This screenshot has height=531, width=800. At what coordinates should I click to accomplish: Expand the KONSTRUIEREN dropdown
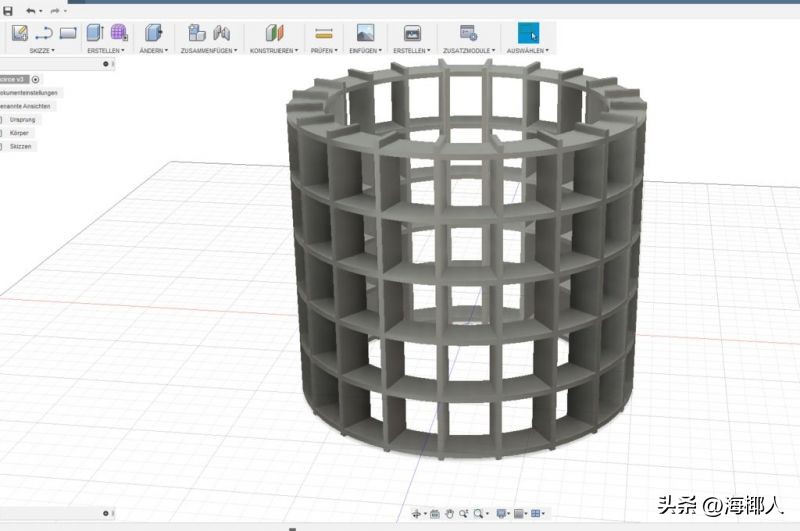click(274, 50)
